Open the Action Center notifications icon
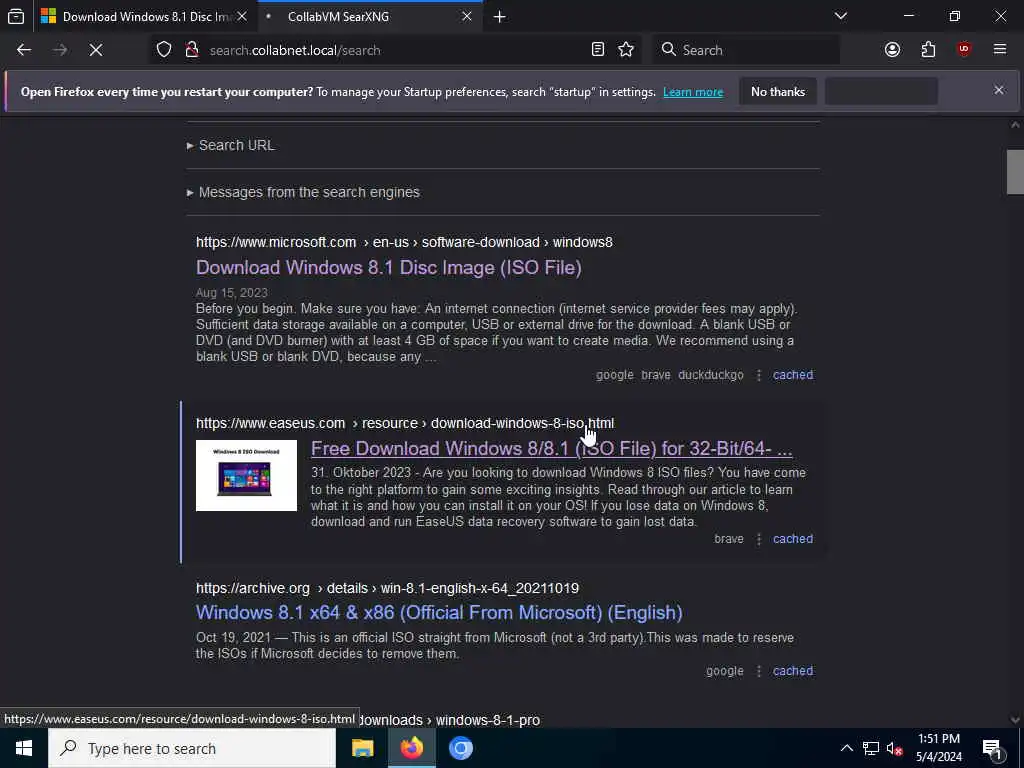 coord(993,748)
